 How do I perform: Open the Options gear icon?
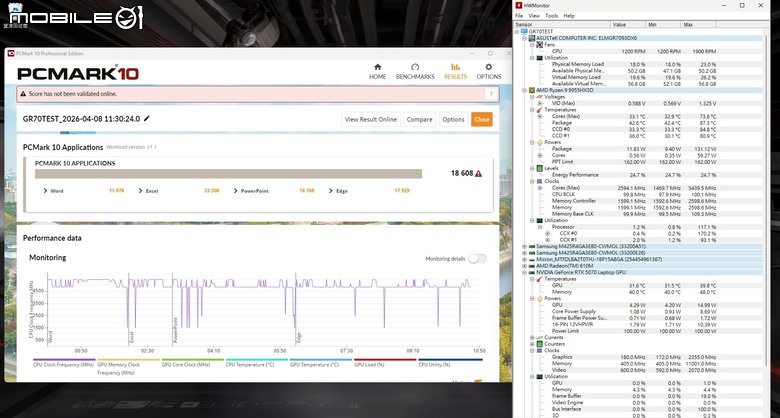coord(488,67)
